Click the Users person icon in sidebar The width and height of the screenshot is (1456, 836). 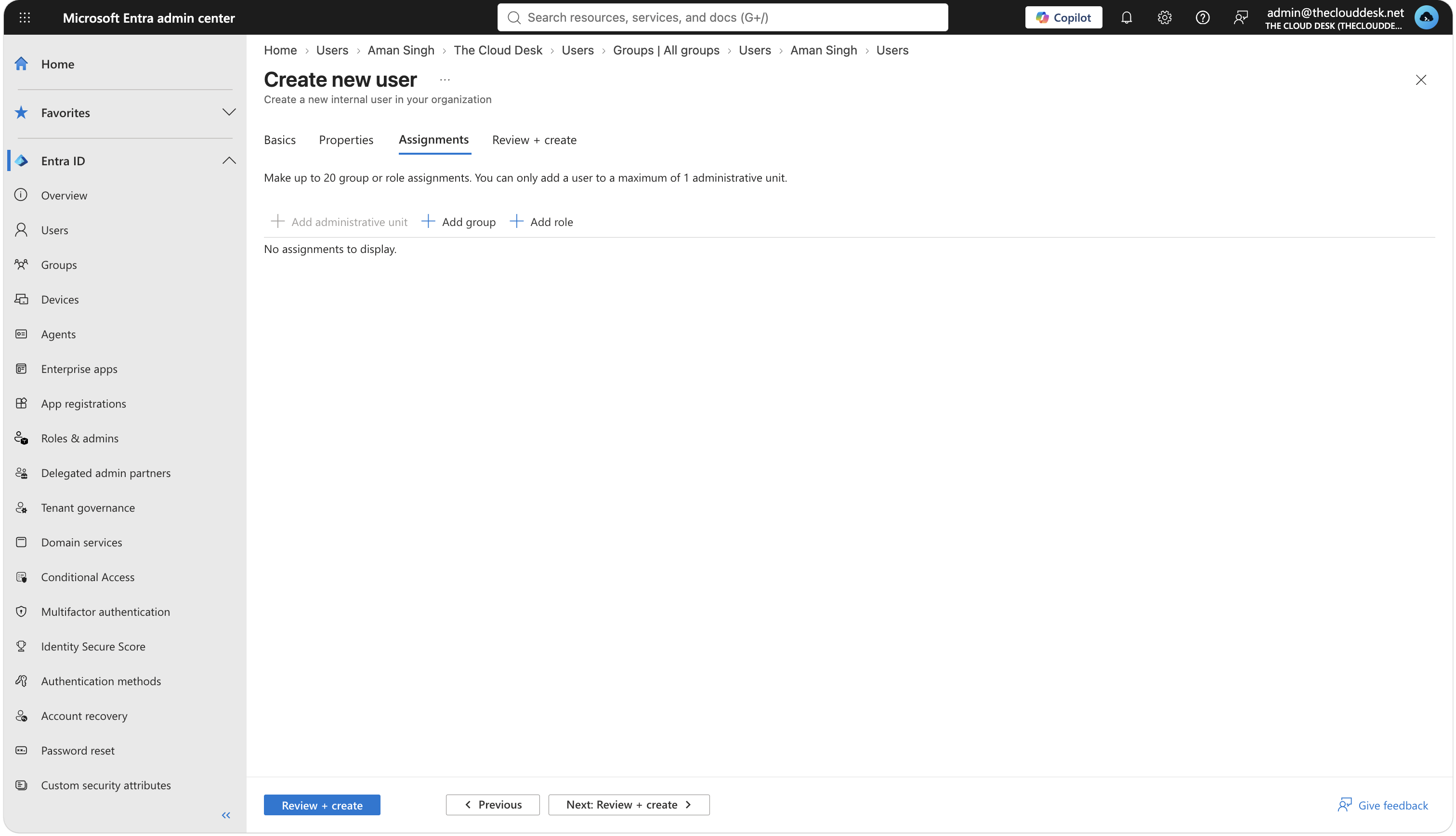click(21, 230)
